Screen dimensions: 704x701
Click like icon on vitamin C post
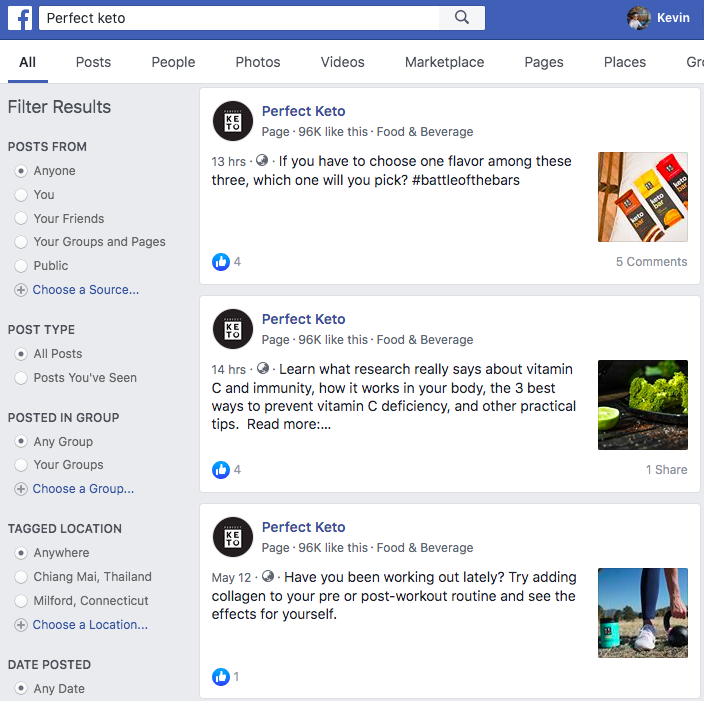tap(220, 470)
